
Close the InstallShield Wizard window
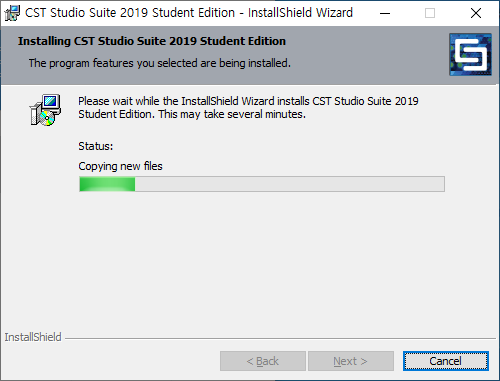(476, 13)
